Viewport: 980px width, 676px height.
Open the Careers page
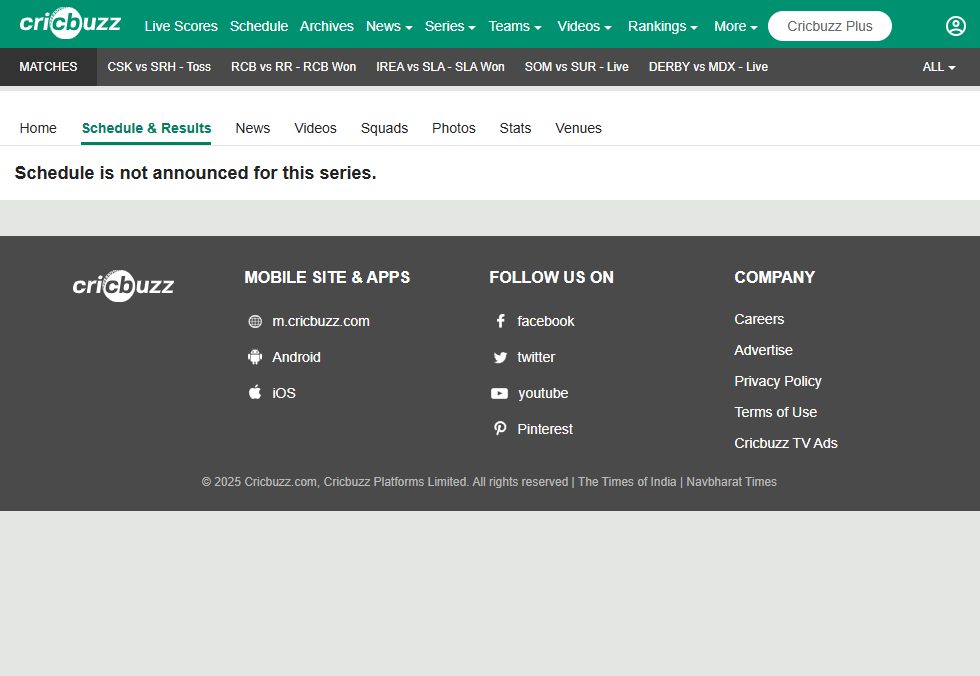click(x=759, y=319)
